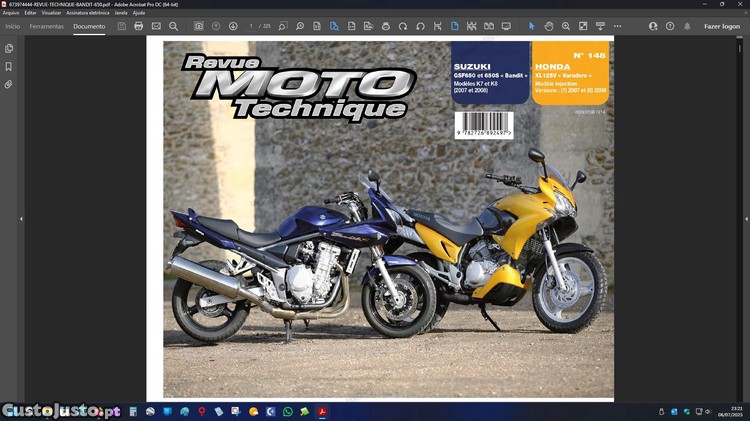750x421 pixels.
Task: Expand the left navigation pane arrow
Action: [21, 219]
